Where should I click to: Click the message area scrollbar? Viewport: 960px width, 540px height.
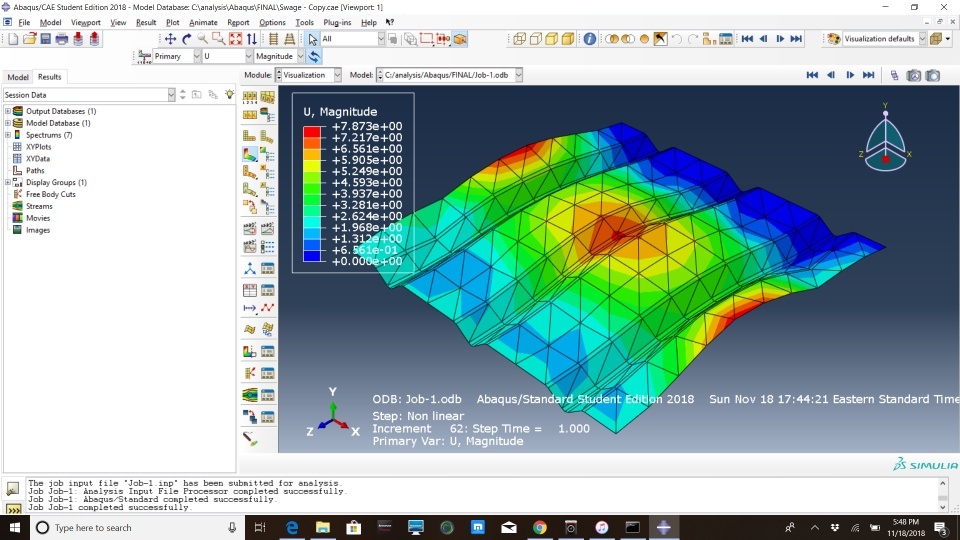pos(943,495)
